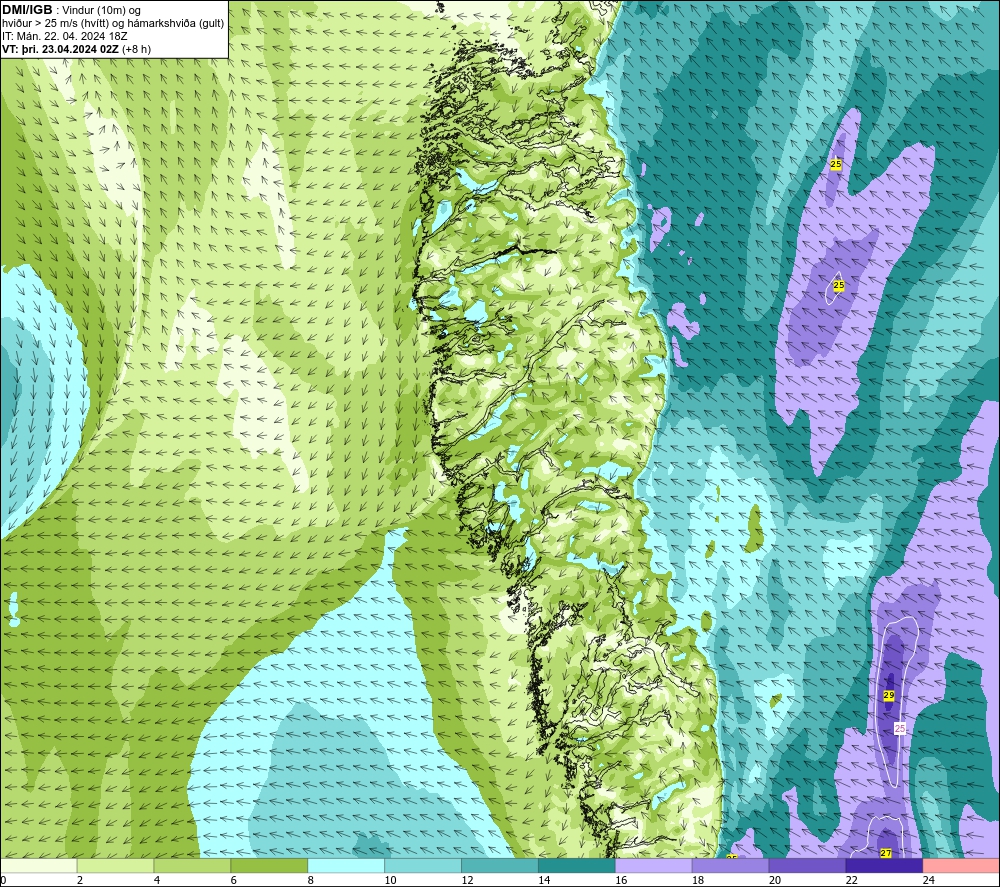1000x887 pixels.
Task: Click the yellow 25 label inside small white contour
Action: 839,285
